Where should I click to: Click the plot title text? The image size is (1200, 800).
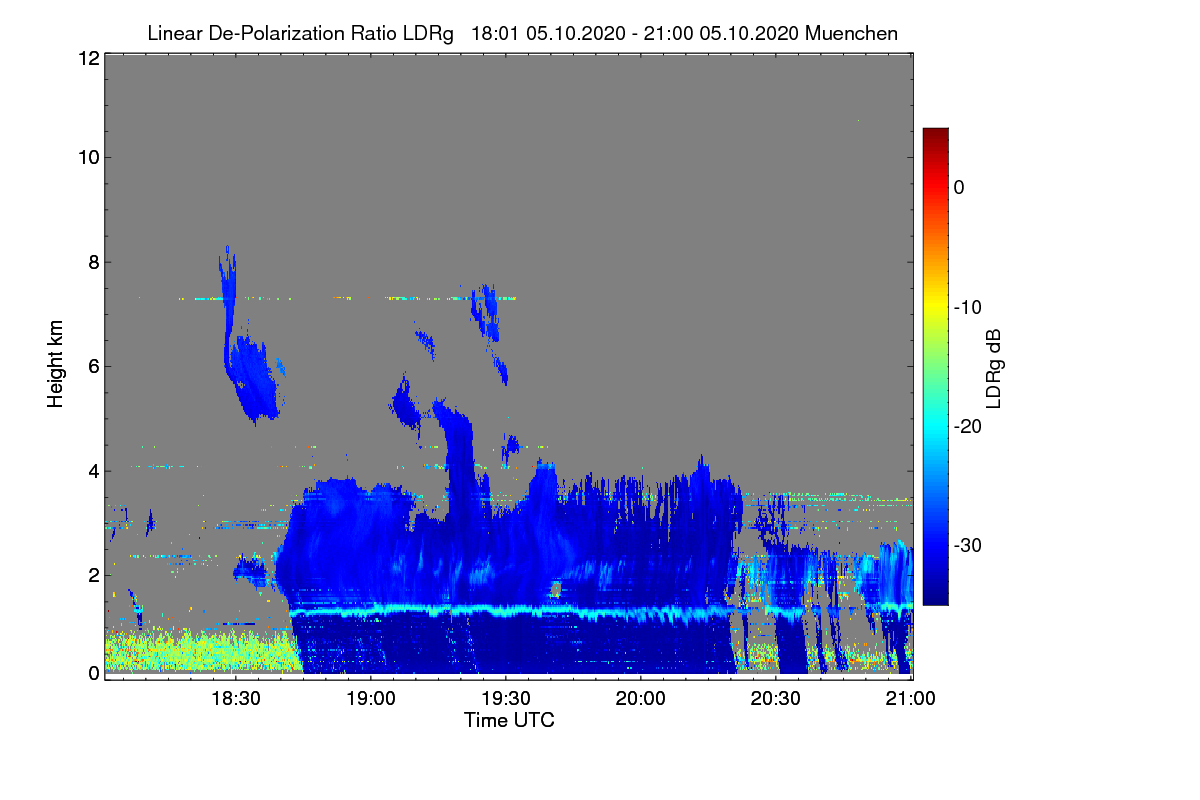coord(522,33)
